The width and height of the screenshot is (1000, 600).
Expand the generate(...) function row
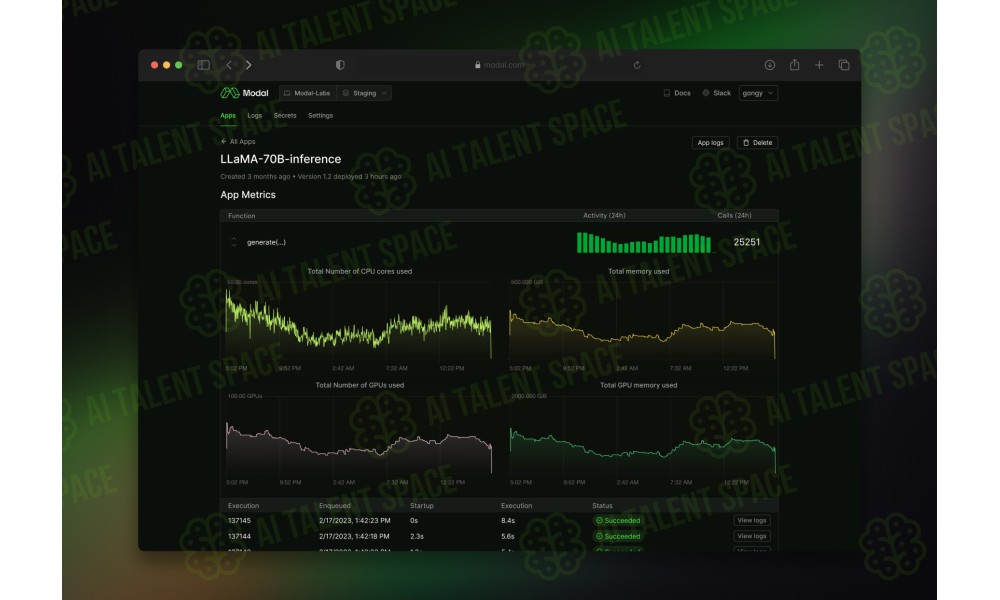(233, 242)
